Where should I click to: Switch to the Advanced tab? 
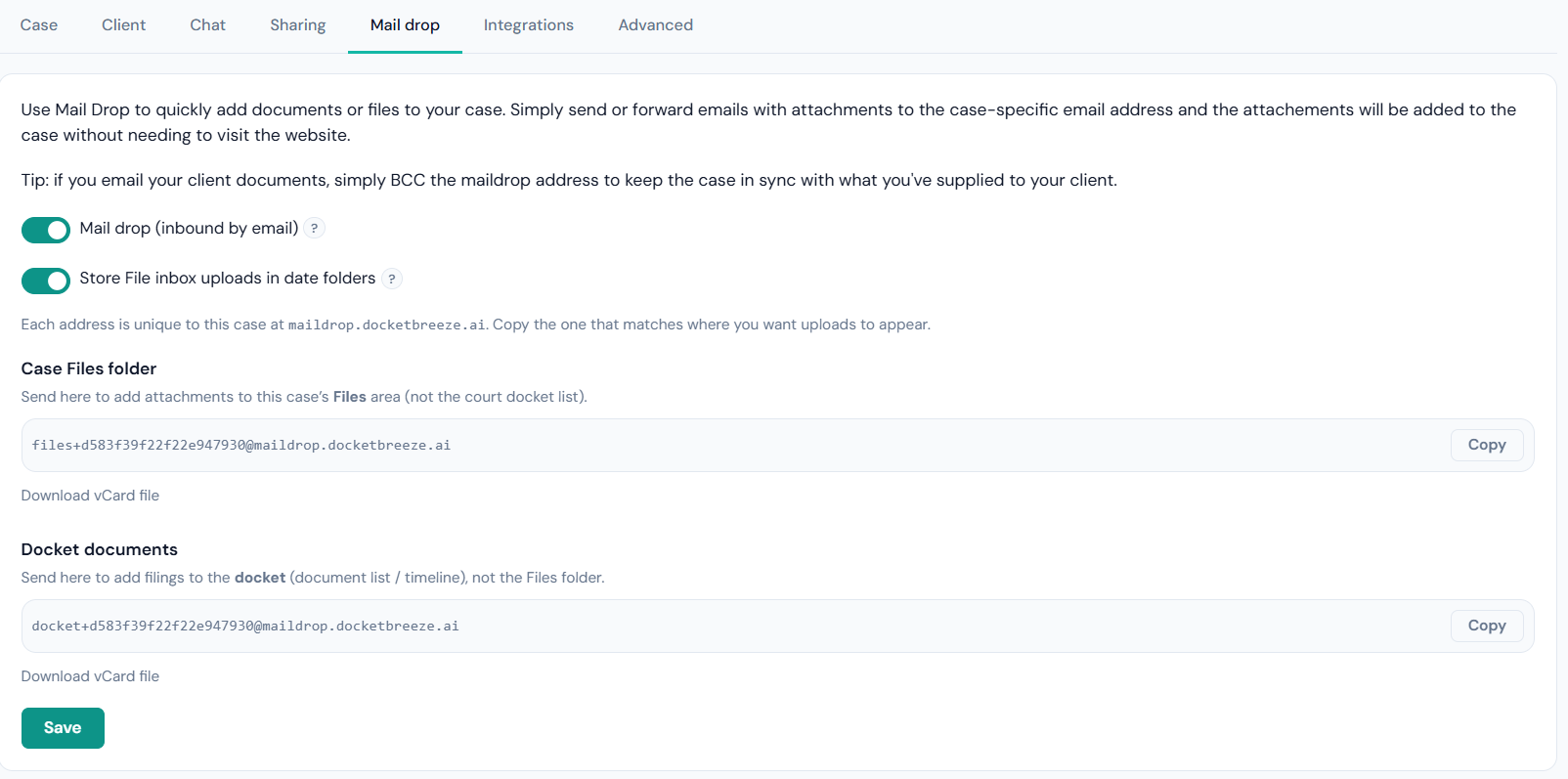pos(656,25)
